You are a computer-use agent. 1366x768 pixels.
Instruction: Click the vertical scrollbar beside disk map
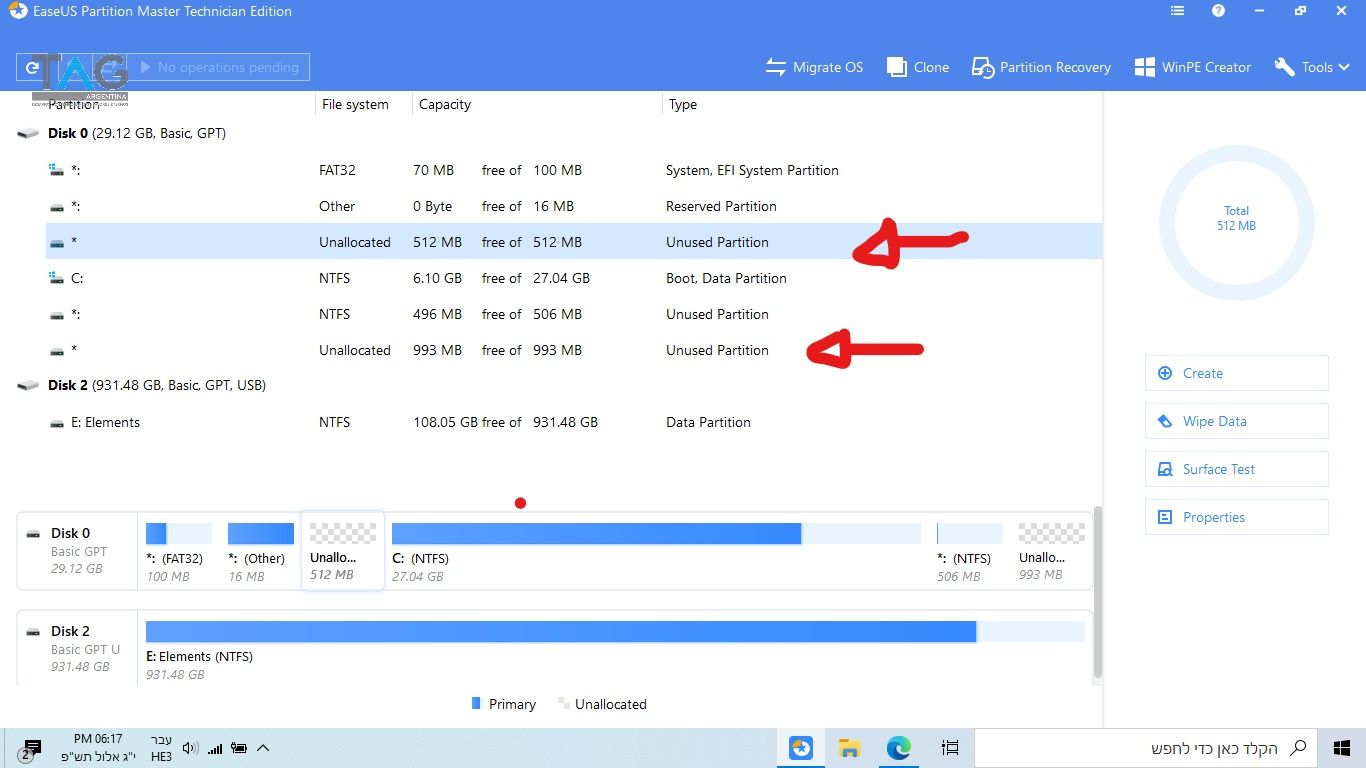1098,592
